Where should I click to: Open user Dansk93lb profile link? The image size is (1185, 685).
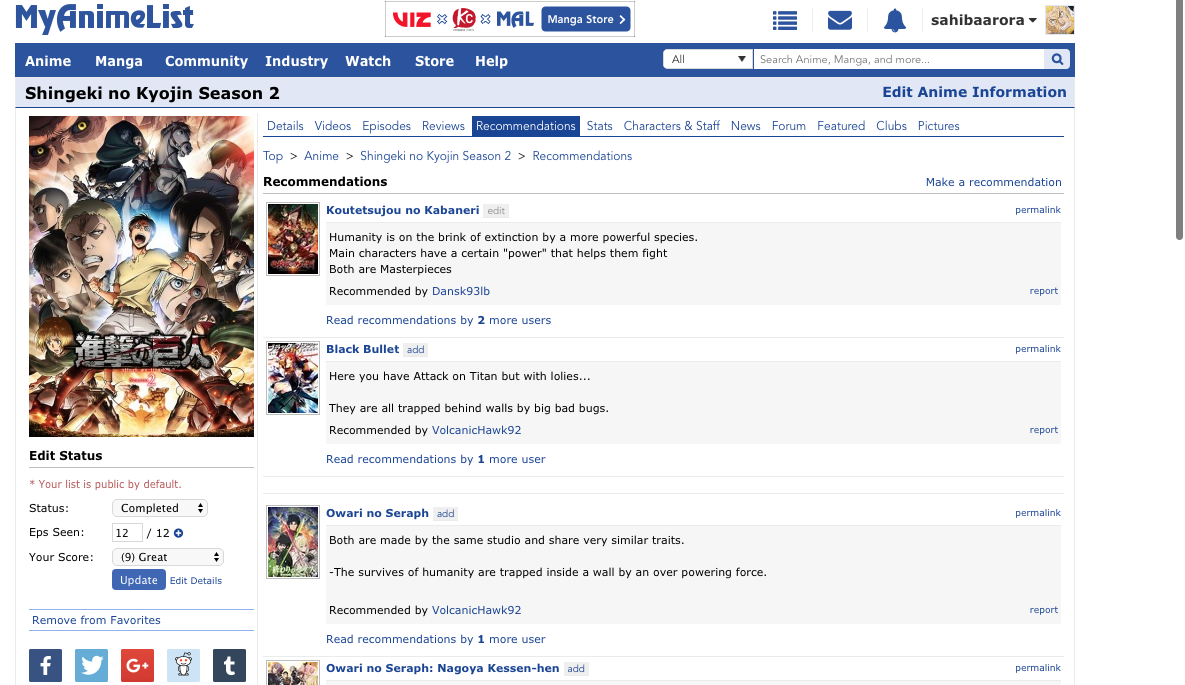[x=460, y=291]
